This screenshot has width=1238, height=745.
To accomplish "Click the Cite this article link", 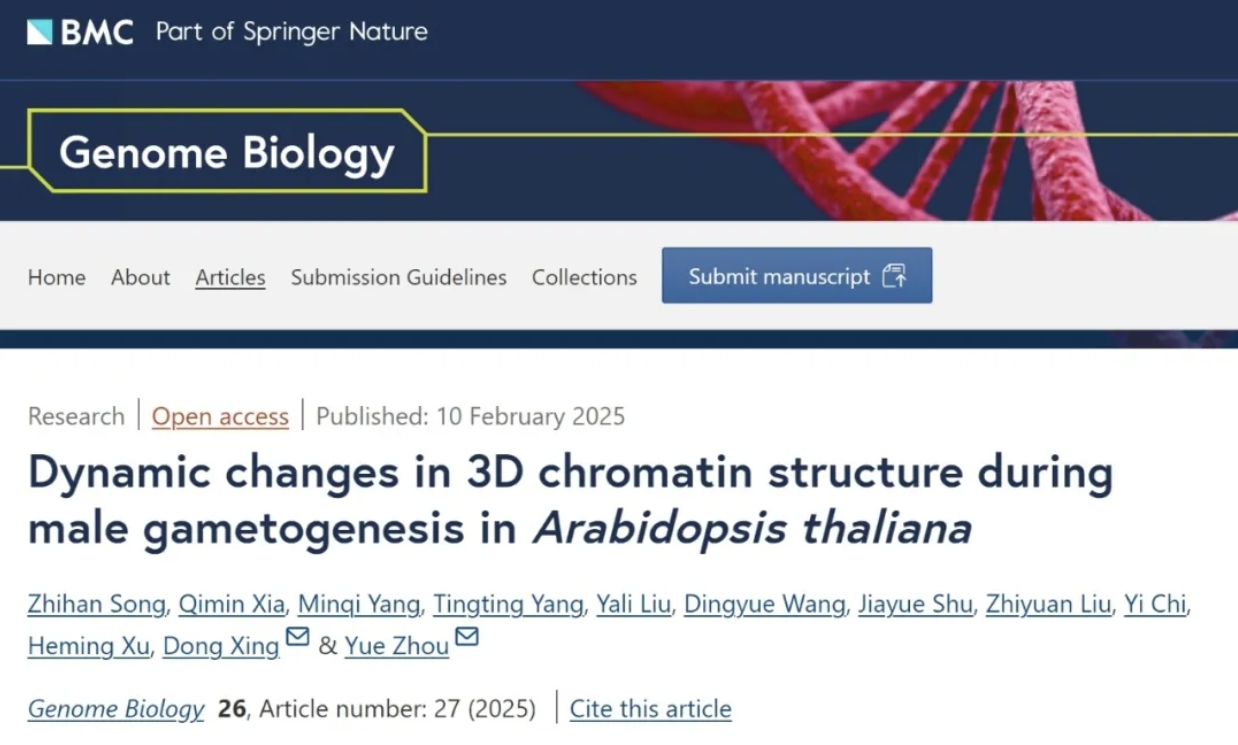I will click(650, 709).
